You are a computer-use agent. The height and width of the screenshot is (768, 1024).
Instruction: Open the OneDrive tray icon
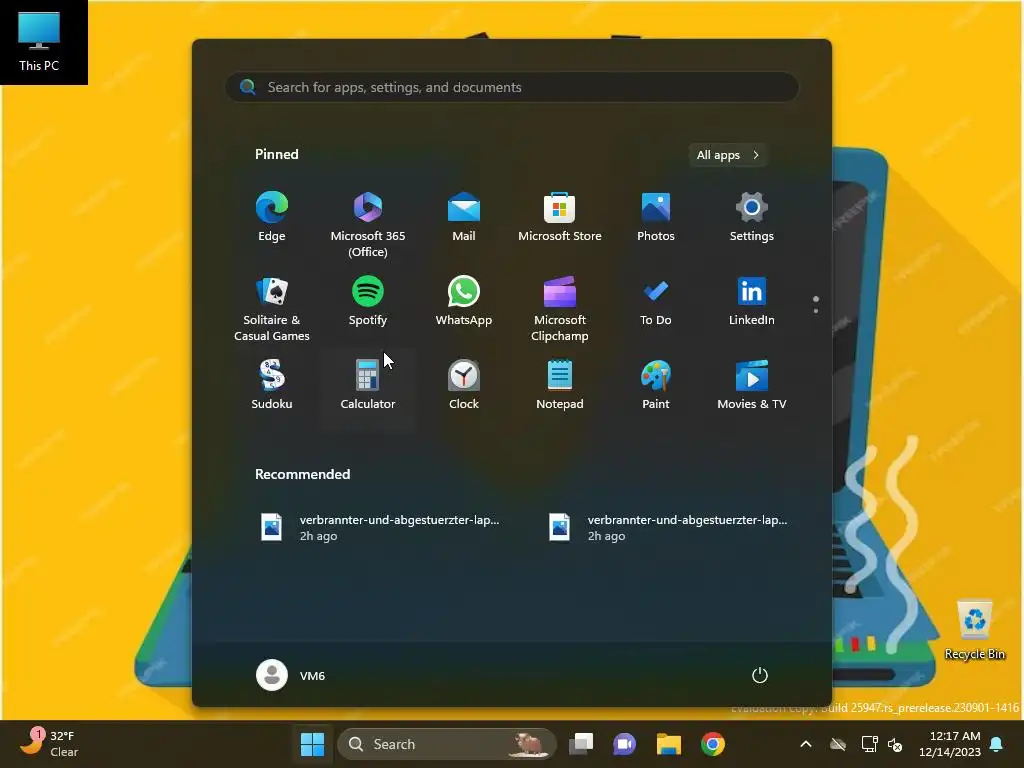[x=838, y=744]
